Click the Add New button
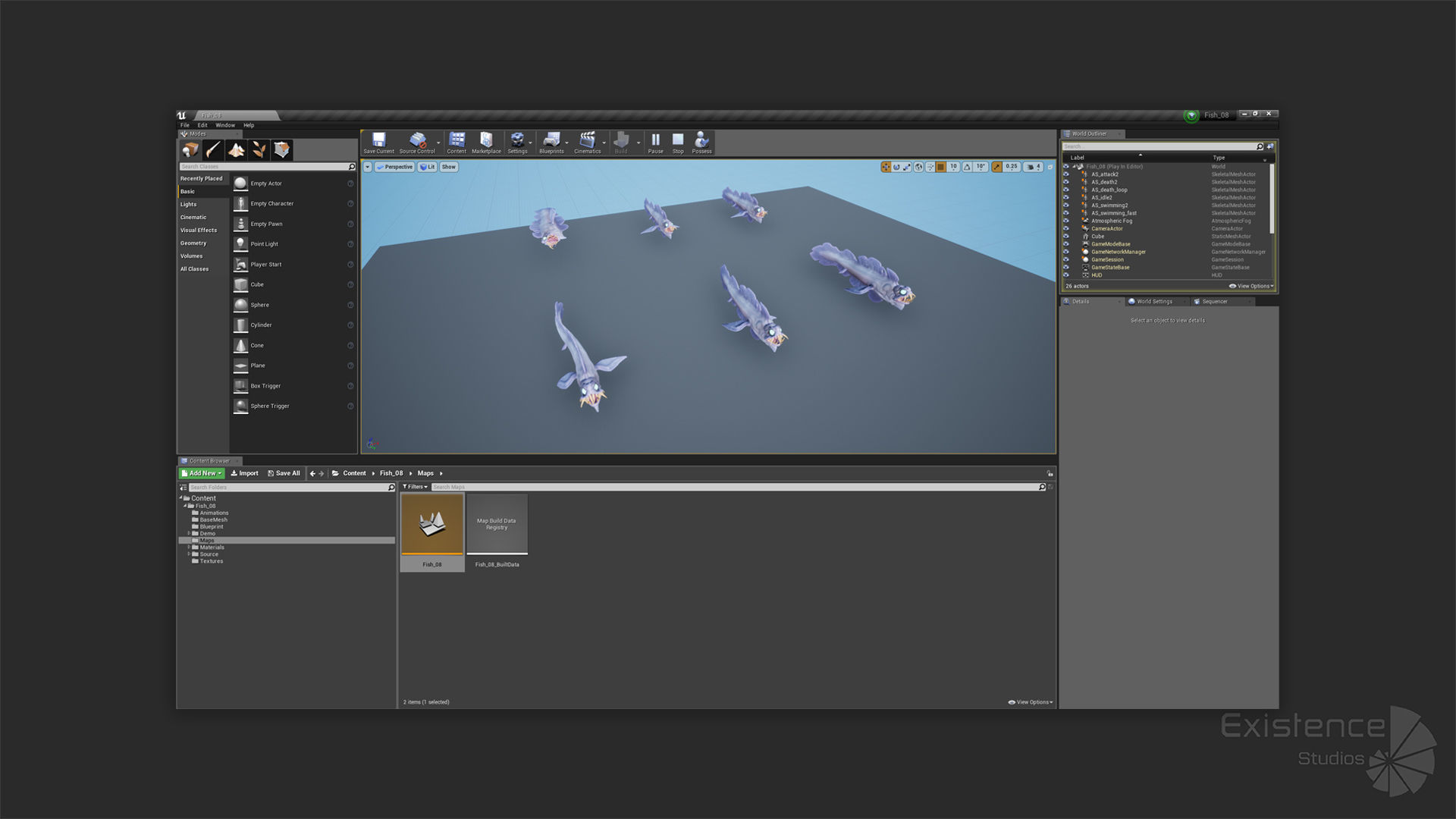The width and height of the screenshot is (1456, 819). point(202,473)
